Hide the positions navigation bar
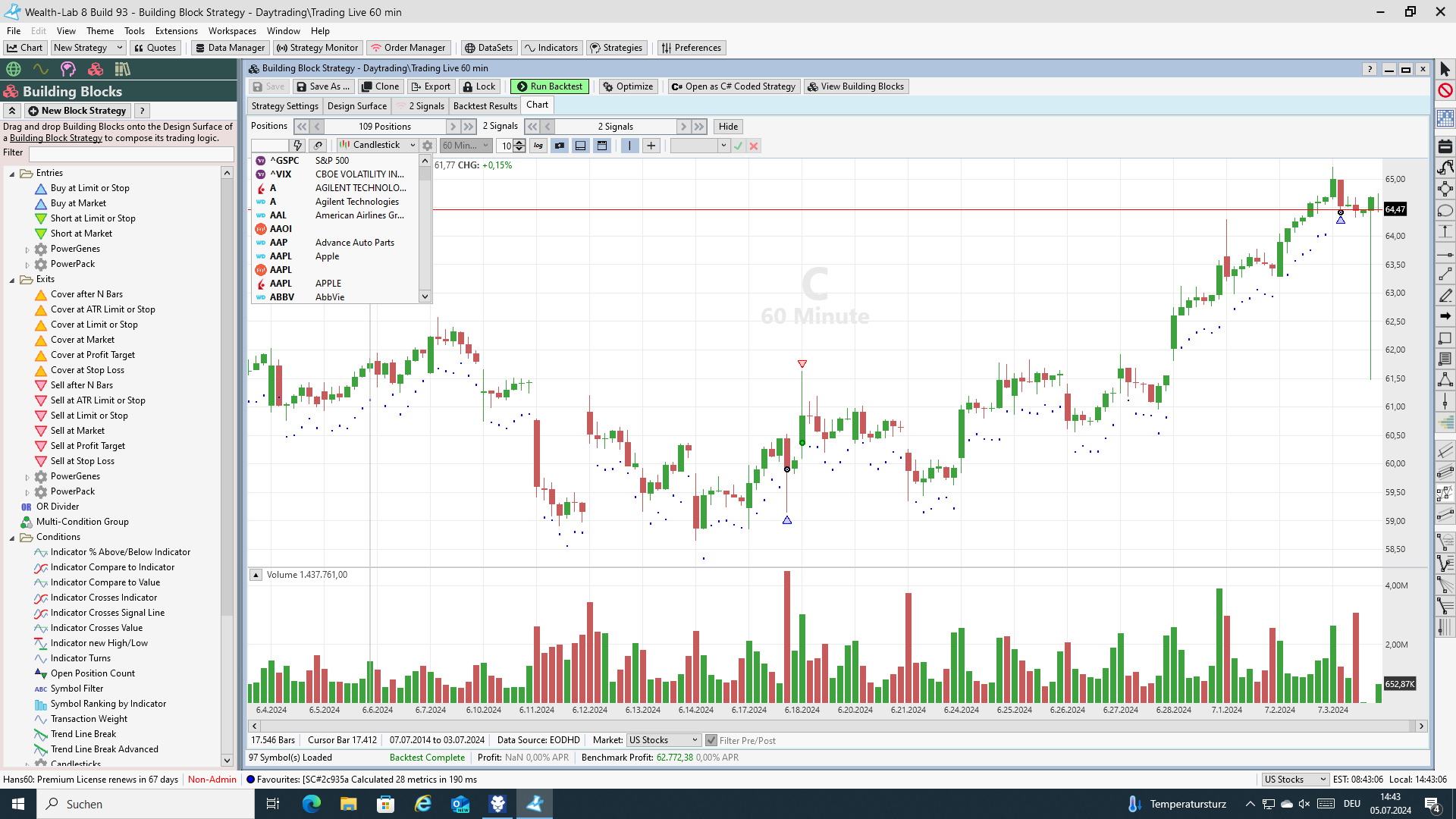 tap(728, 127)
